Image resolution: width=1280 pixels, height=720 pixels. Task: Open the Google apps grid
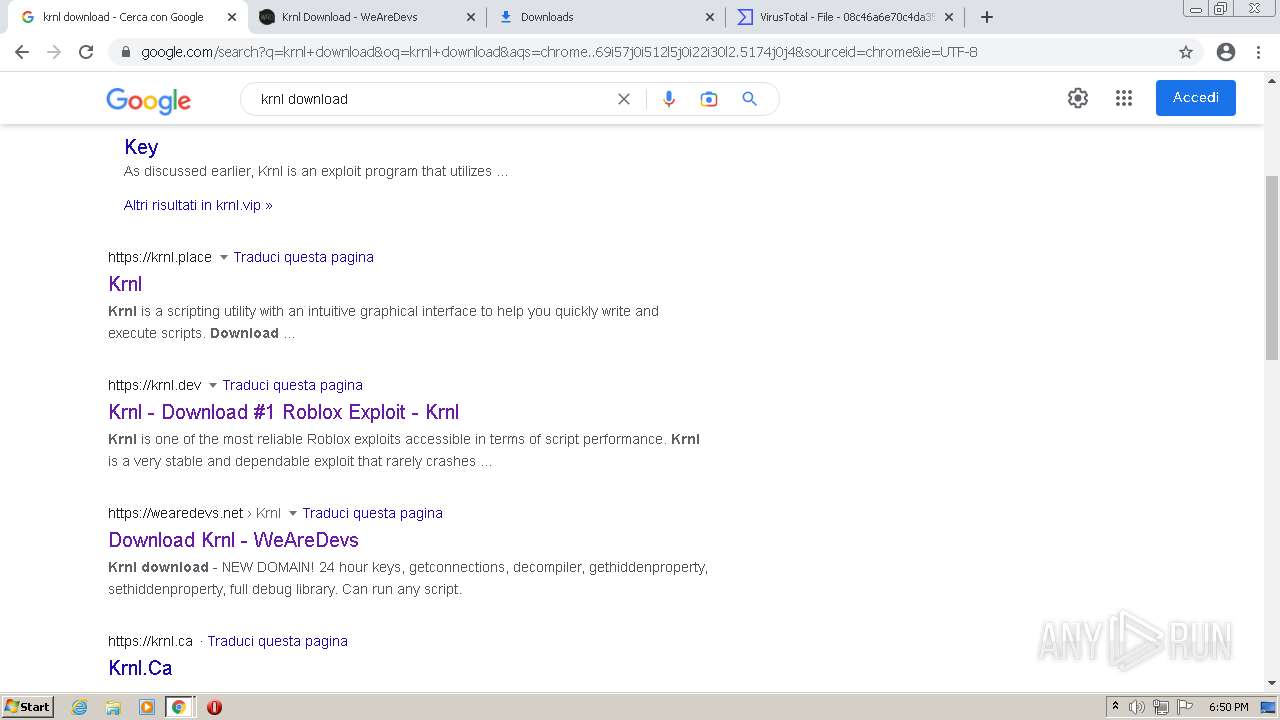coord(1124,98)
